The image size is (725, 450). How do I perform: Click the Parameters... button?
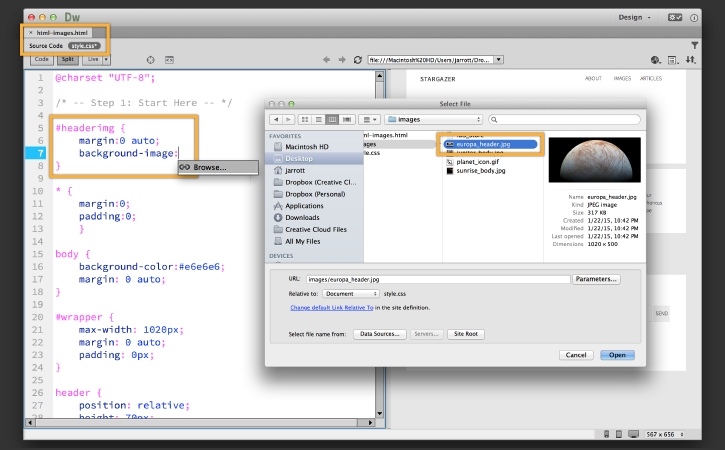coord(596,279)
